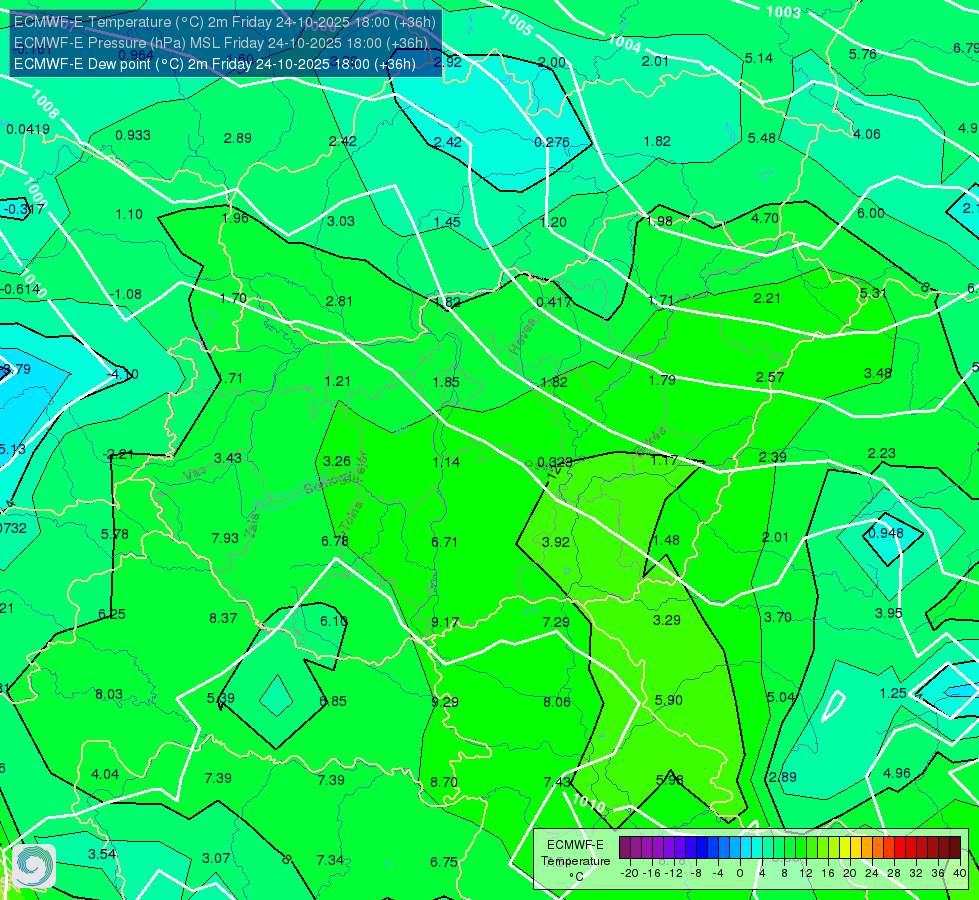The width and height of the screenshot is (979, 900).
Task: Click the dew point value 0.933
Action: pos(133,136)
